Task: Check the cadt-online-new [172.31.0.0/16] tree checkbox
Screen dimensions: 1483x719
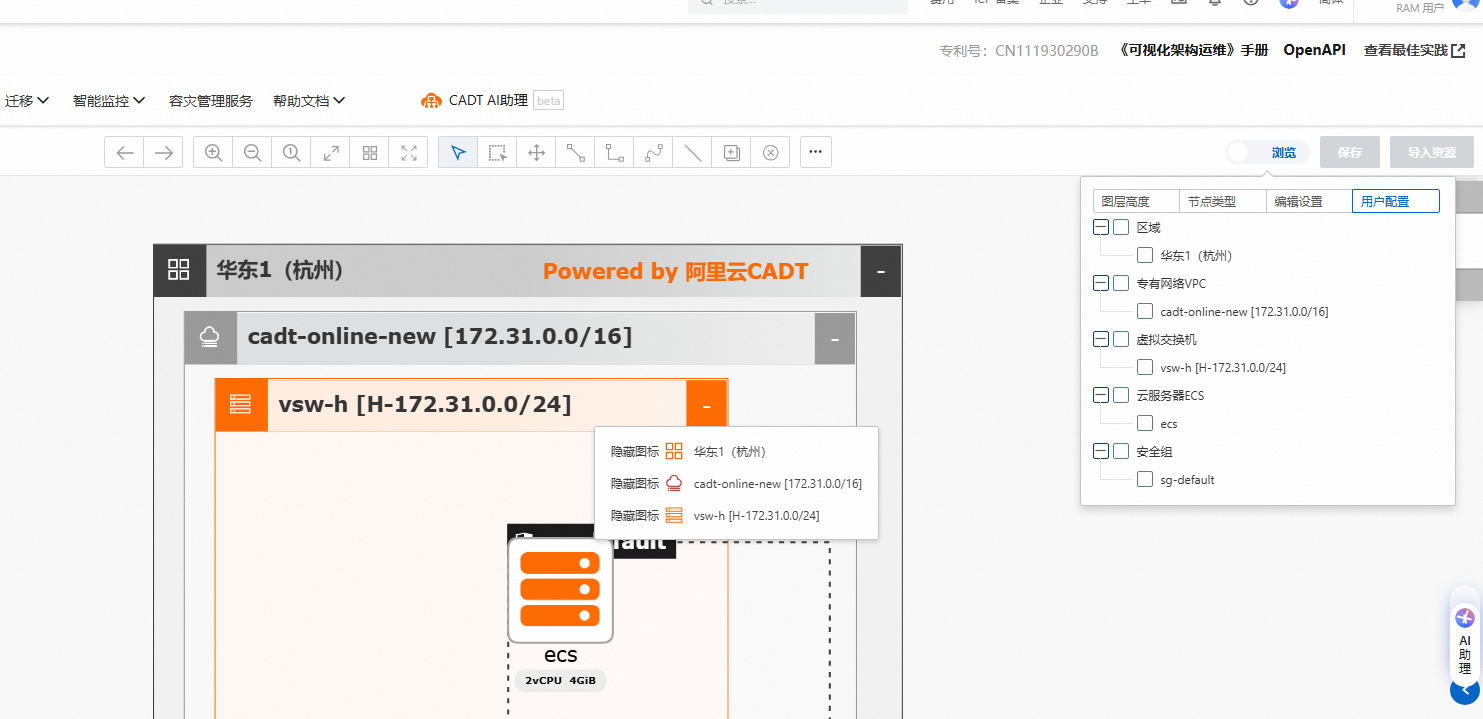Action: (1145, 311)
